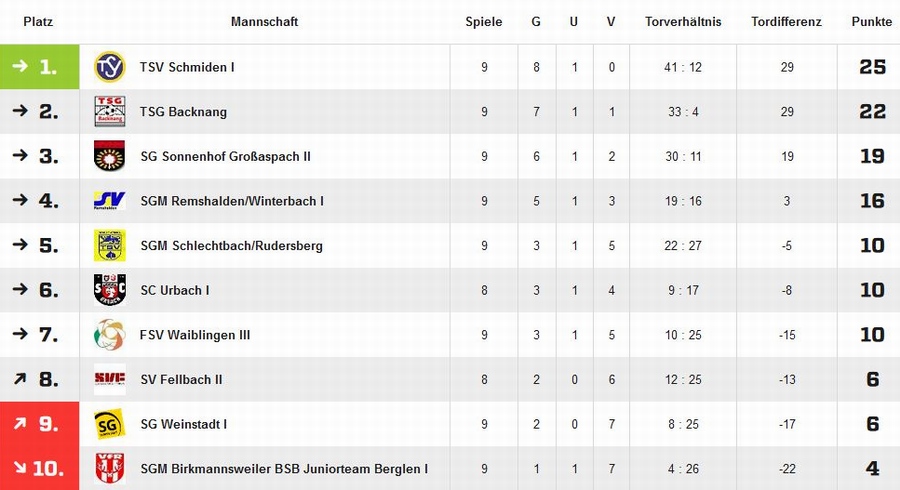Click the green first place rank cell

coord(40,67)
